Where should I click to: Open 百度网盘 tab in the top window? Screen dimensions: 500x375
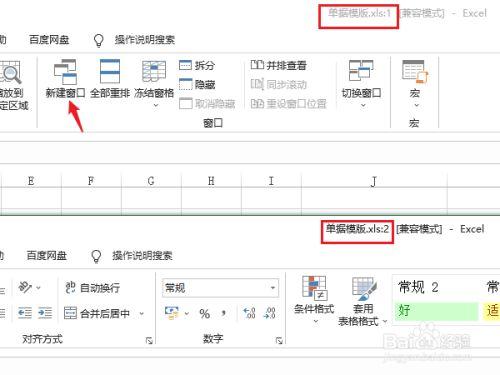49,40
